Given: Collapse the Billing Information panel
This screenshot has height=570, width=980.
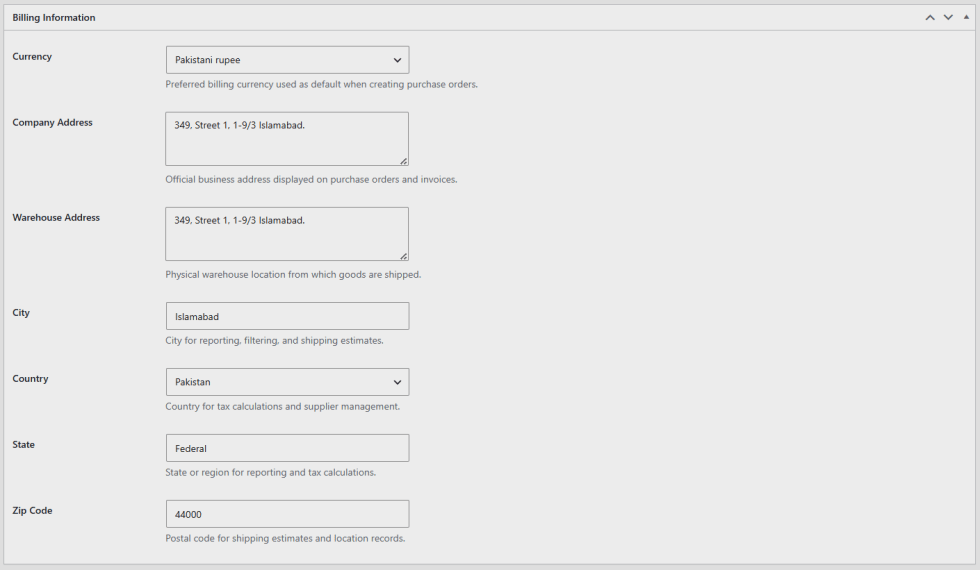Looking at the screenshot, I should click(966, 18).
